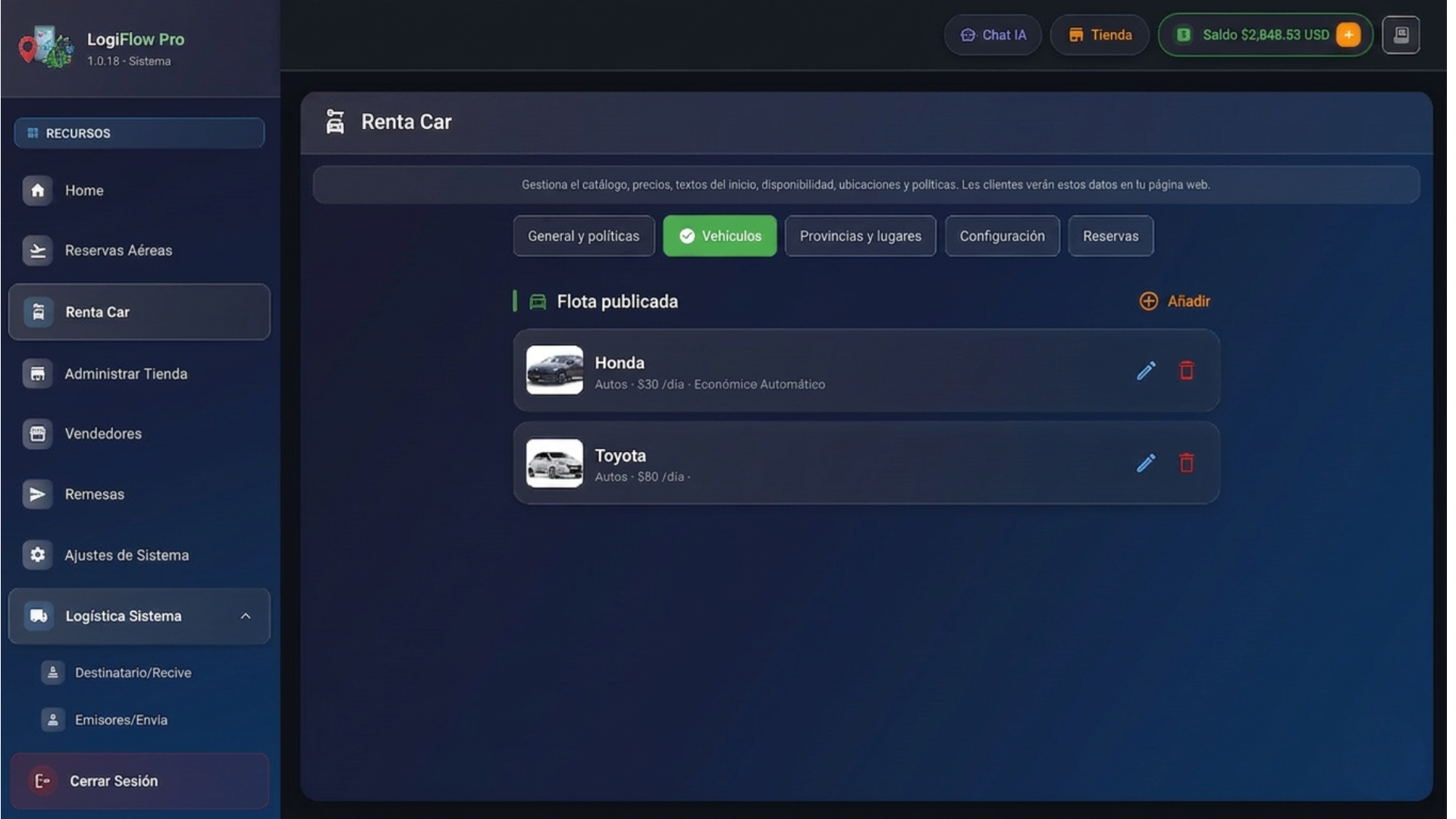Click the Remesas send icon
Image resolution: width=1456 pixels, height=819 pixels.
[36, 494]
